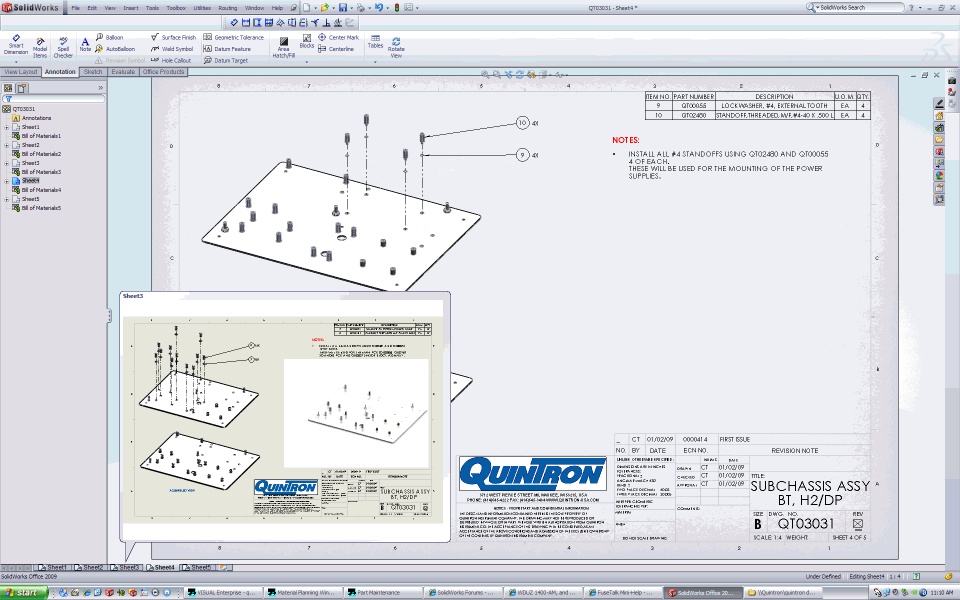This screenshot has height=600, width=960.
Task: Select the QT03031 root tree node
Action: pyautogui.click(x=19, y=109)
